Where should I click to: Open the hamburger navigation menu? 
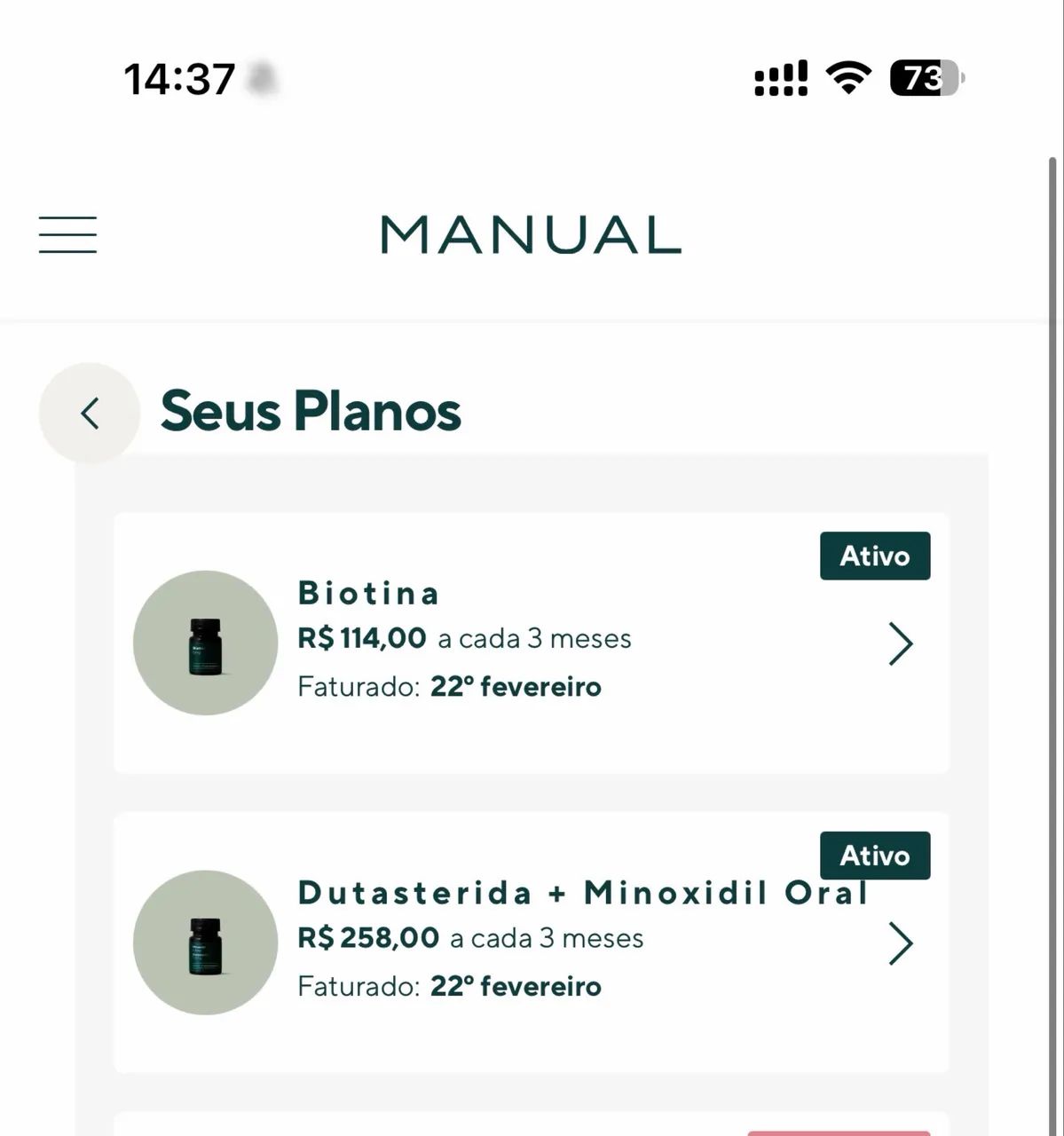click(67, 235)
